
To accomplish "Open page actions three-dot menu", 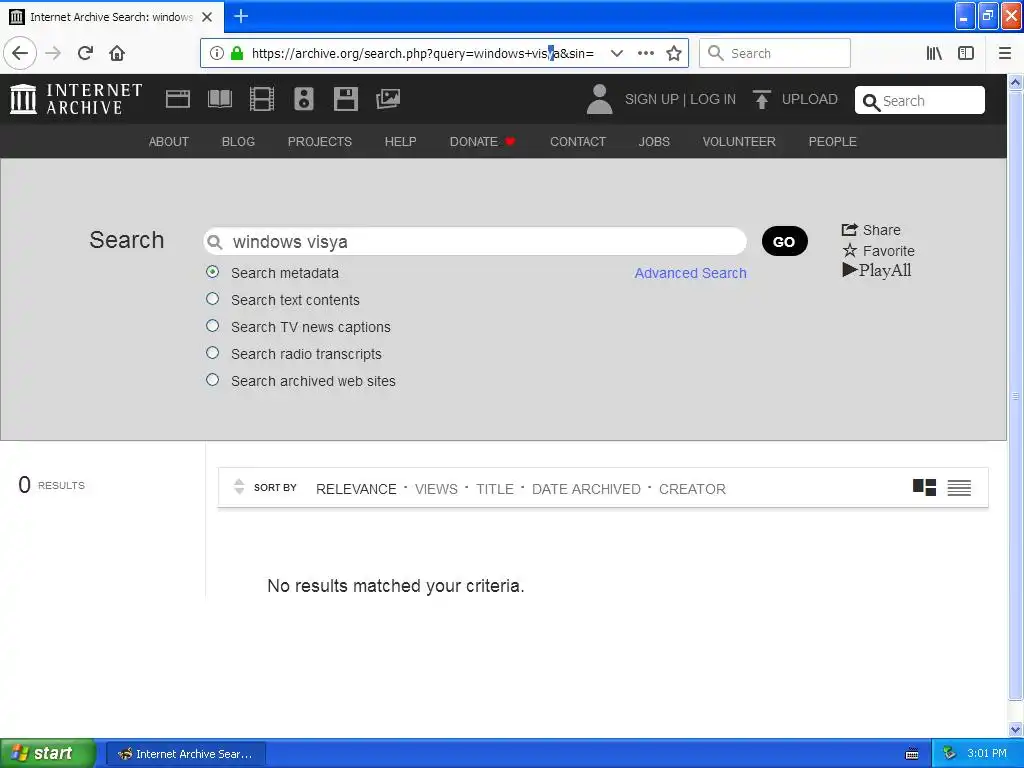I will coord(645,53).
